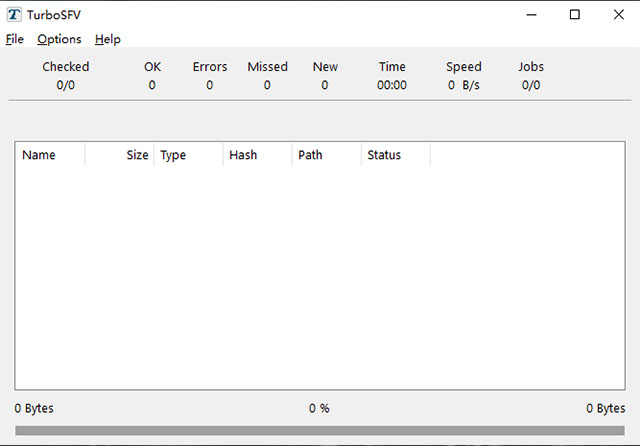Screen dimensions: 640x446
Task: Close the TurboSFV window
Action: (618, 15)
